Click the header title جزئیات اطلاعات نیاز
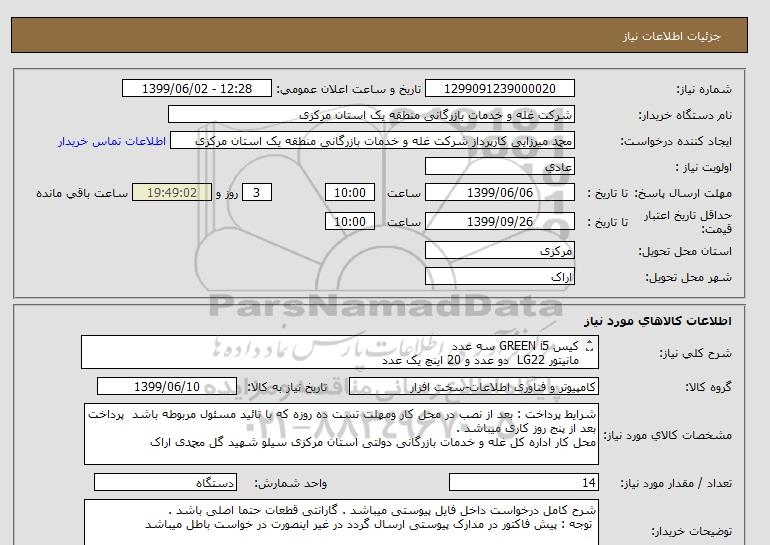 (671, 36)
